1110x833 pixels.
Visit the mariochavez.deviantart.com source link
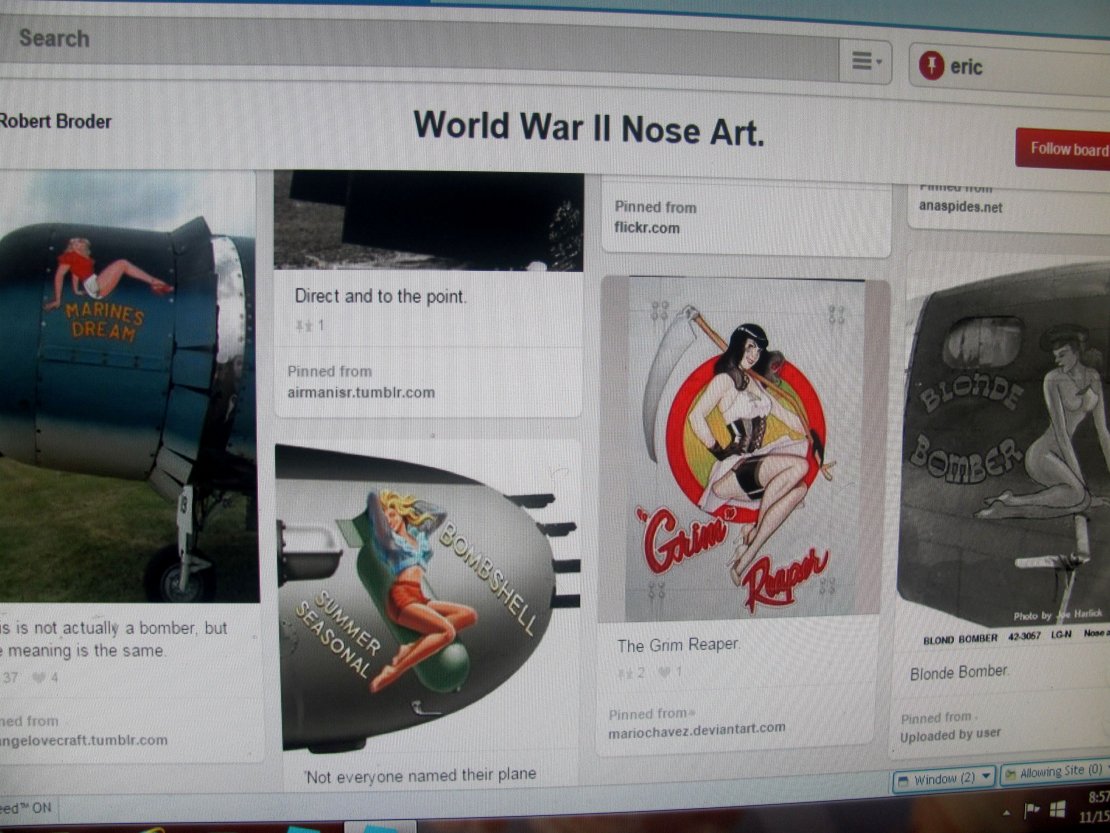click(697, 730)
